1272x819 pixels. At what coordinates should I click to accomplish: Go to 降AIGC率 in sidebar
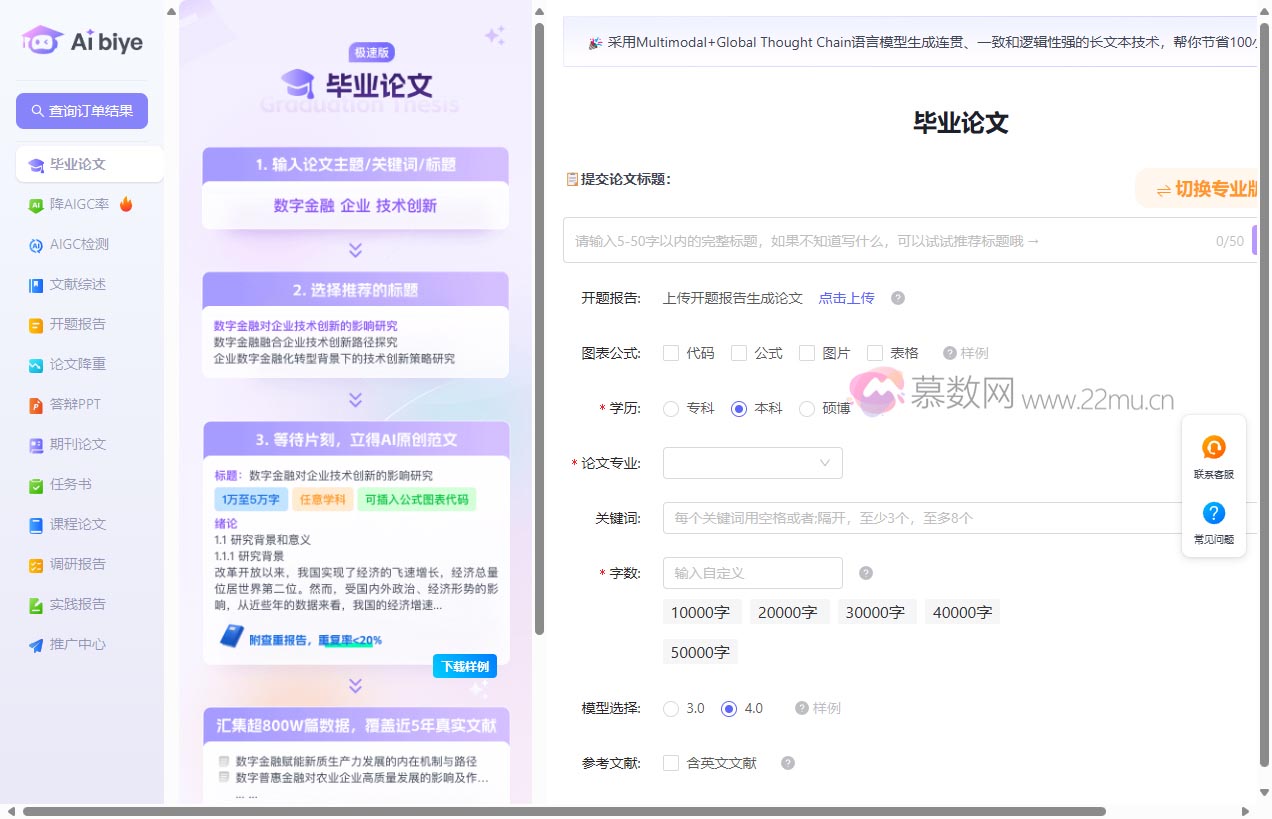click(80, 204)
